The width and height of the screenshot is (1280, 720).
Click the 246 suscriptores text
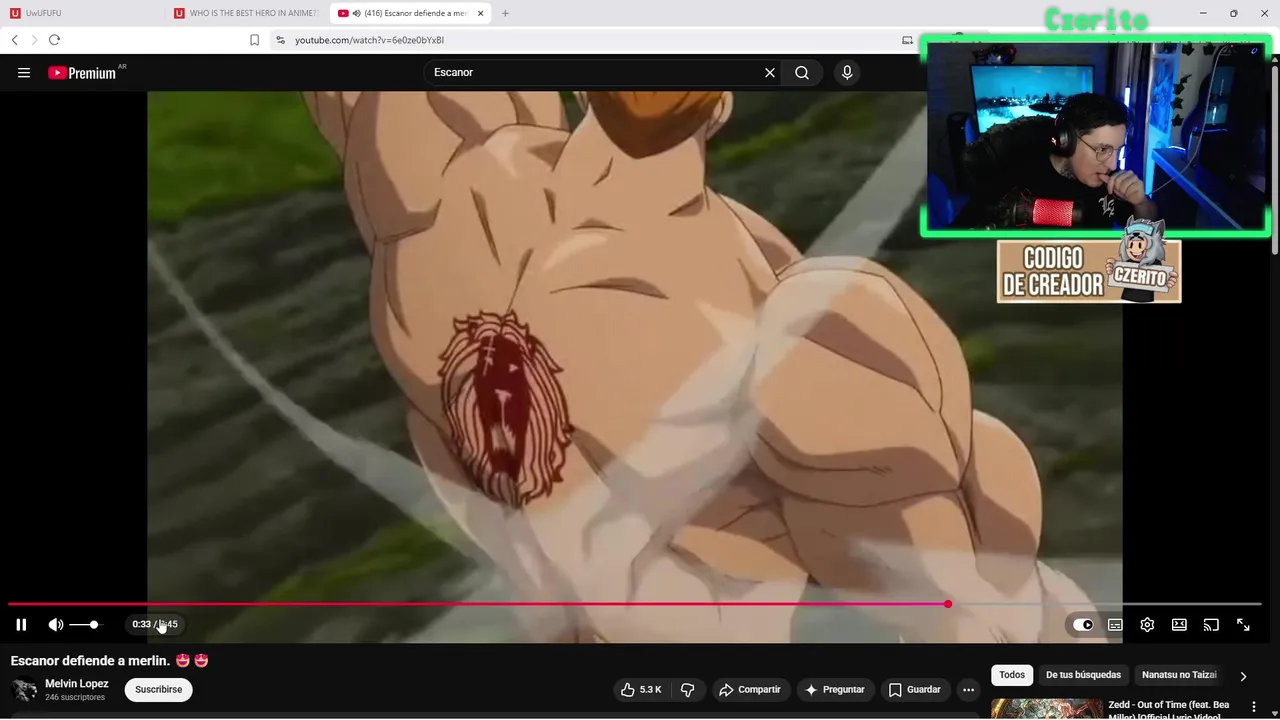tap(75, 698)
